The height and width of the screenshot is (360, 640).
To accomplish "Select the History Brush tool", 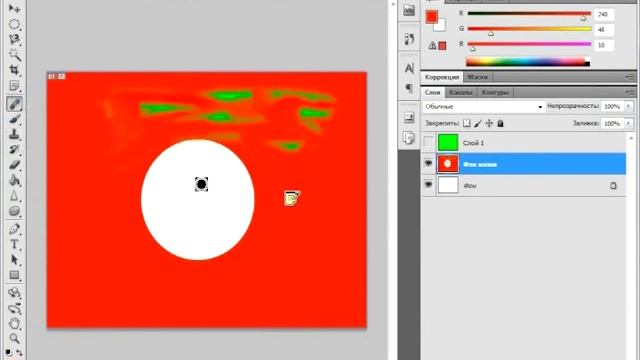I will tap(14, 149).
